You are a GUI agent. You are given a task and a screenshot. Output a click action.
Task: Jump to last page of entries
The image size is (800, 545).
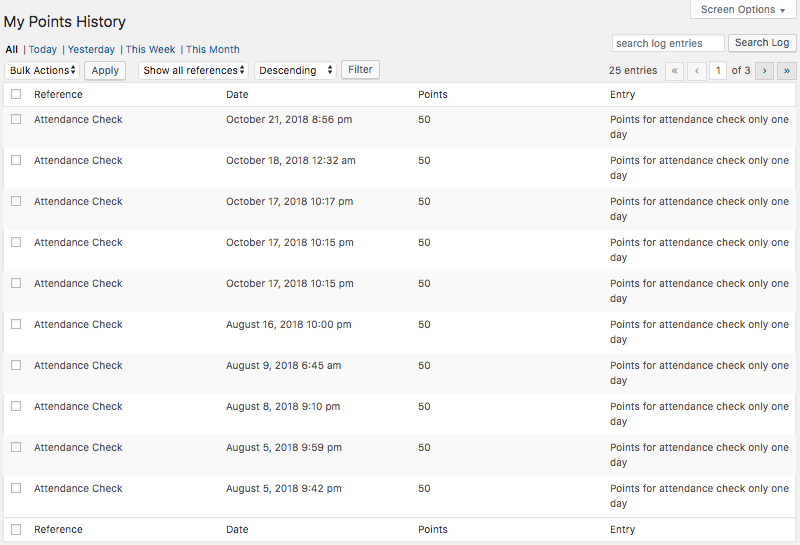click(x=787, y=71)
